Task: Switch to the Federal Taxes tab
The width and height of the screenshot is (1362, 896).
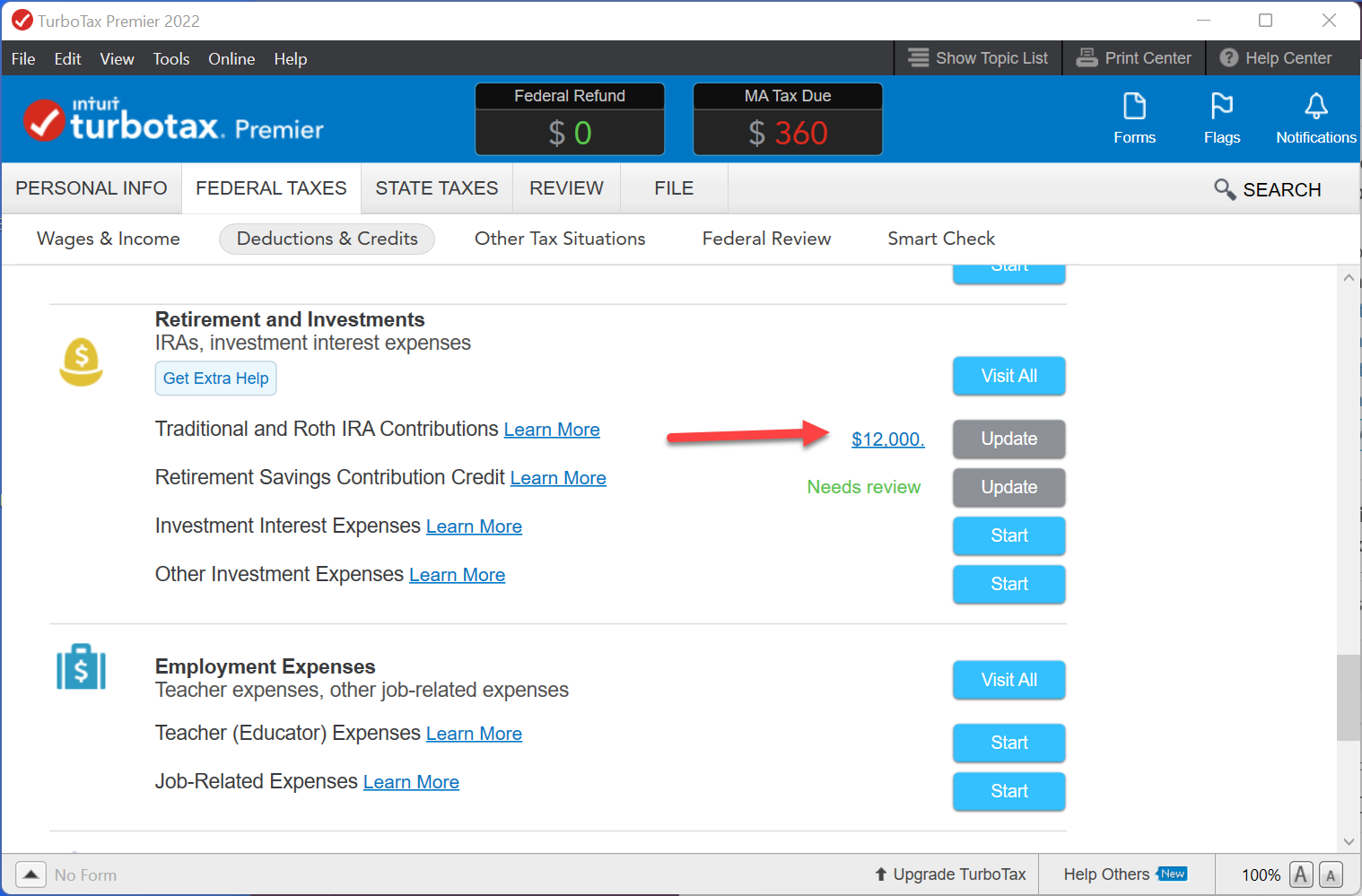Action: (x=271, y=188)
